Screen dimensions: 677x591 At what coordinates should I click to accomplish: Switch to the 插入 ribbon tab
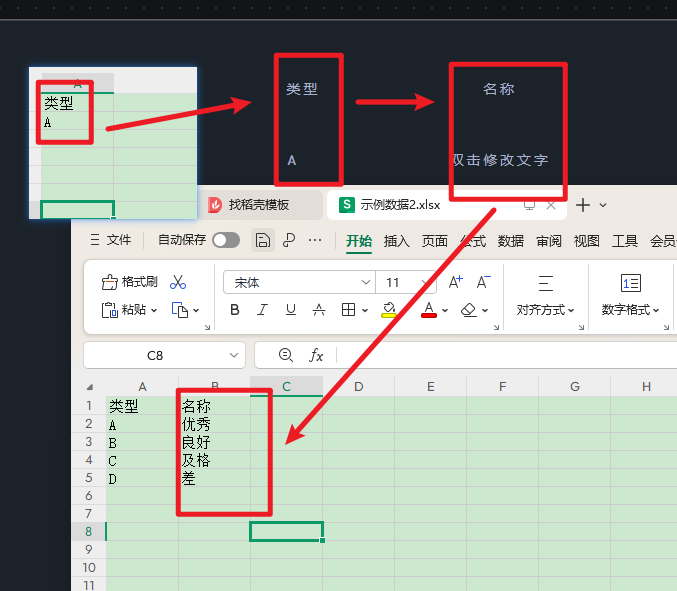coord(397,240)
